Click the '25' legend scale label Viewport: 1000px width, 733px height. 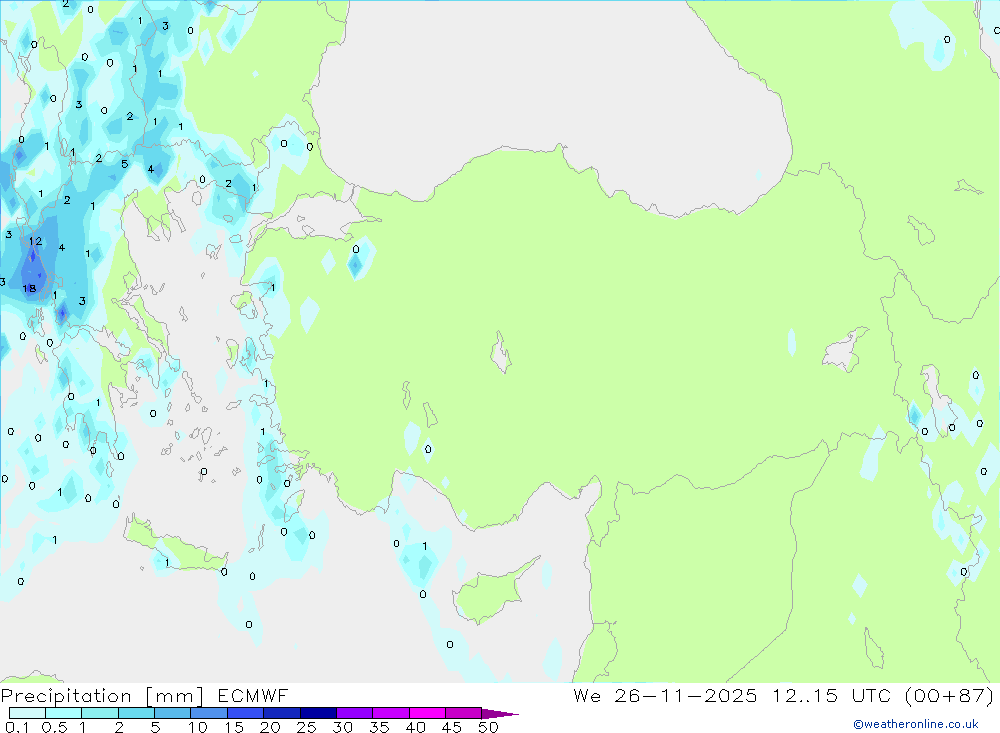tap(307, 727)
